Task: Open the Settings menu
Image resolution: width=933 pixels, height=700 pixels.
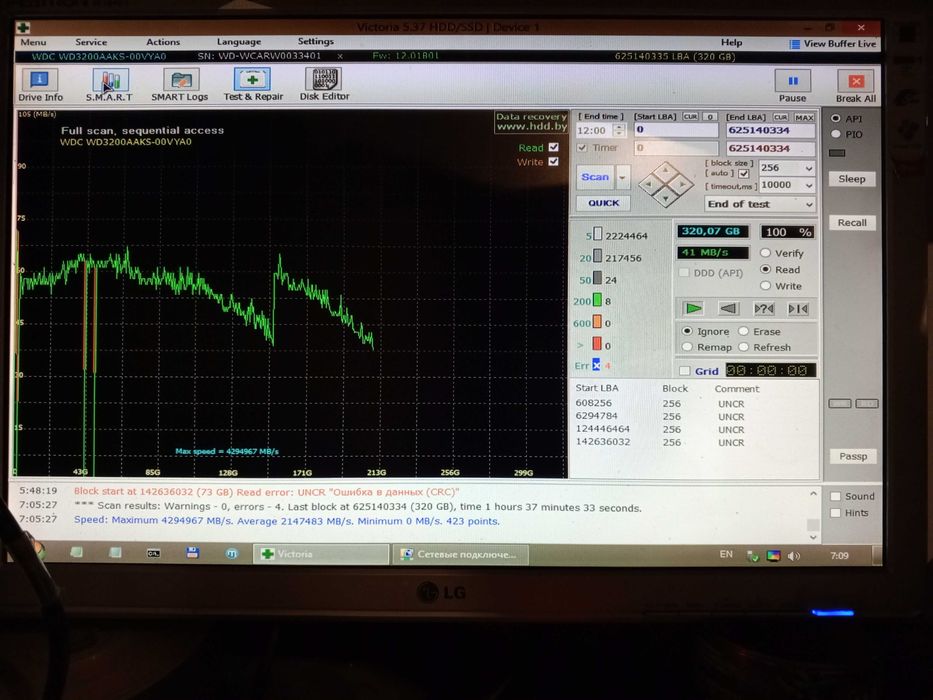Action: 315,41
